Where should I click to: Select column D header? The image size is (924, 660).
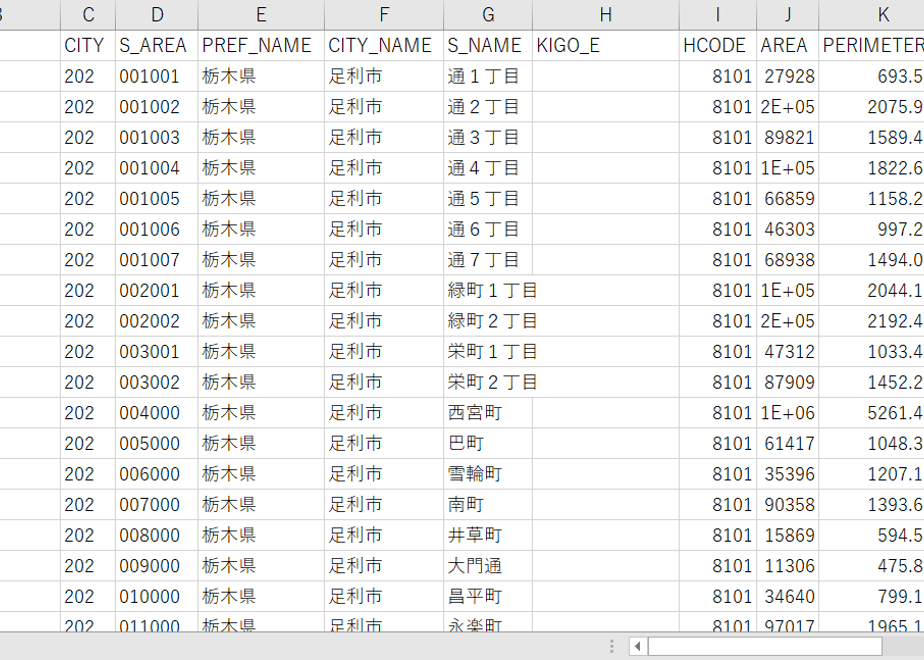[x=157, y=15]
